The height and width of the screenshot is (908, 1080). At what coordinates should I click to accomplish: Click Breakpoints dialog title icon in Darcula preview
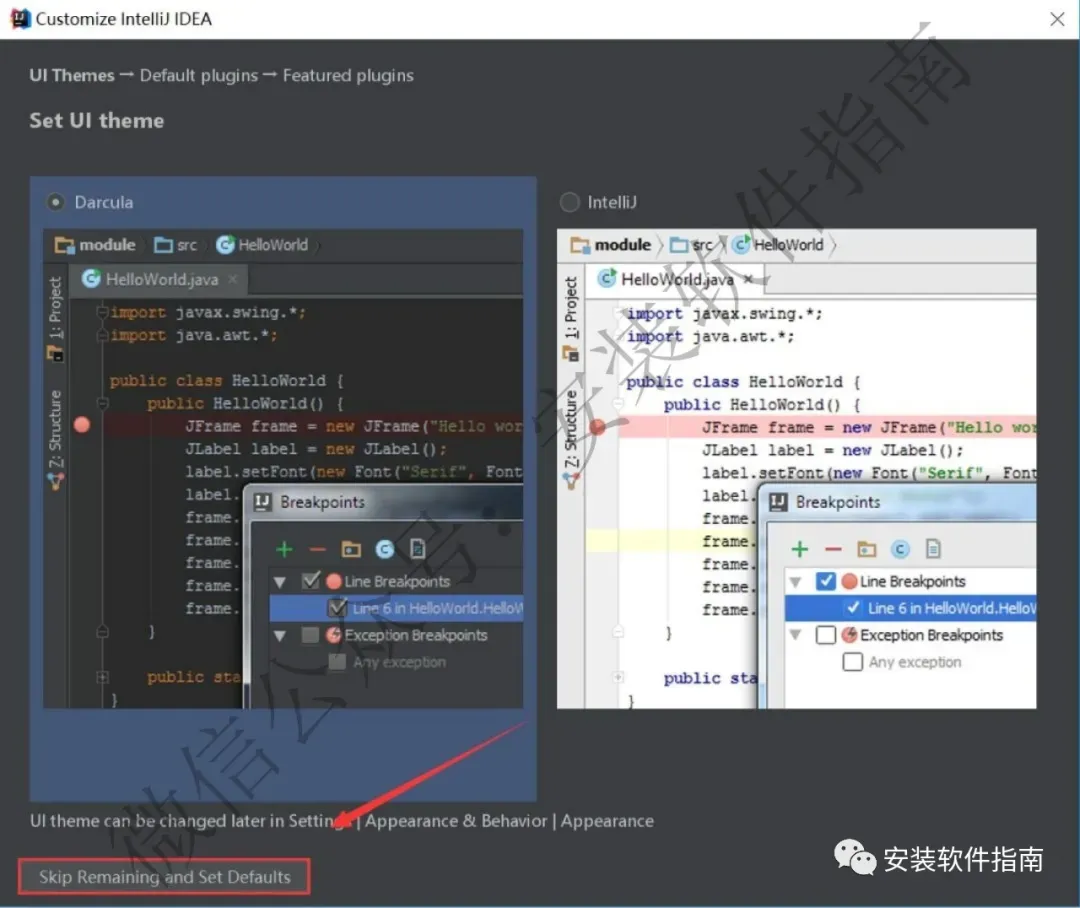tap(262, 502)
